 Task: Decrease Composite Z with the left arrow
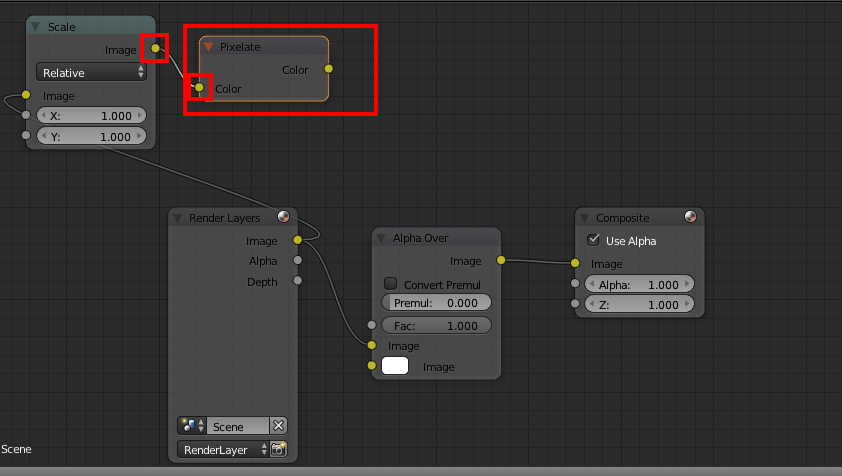click(x=592, y=305)
